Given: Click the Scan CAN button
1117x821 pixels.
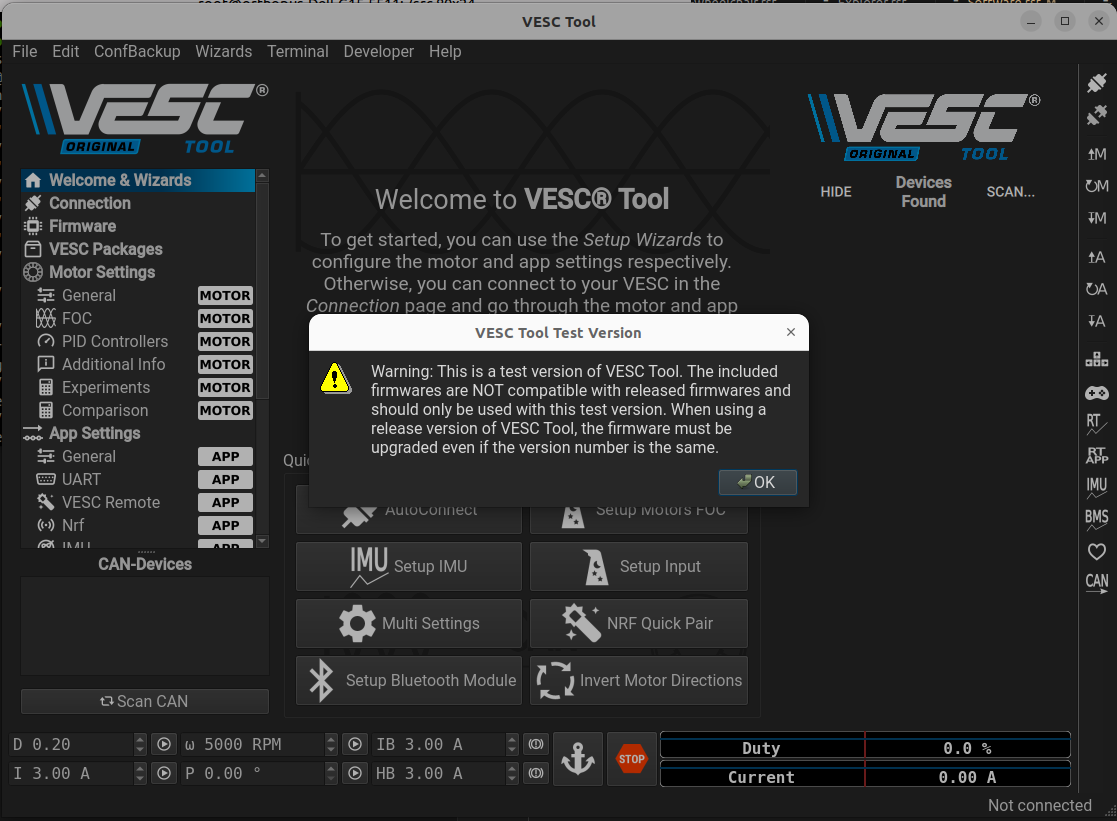Looking at the screenshot, I should (144, 701).
